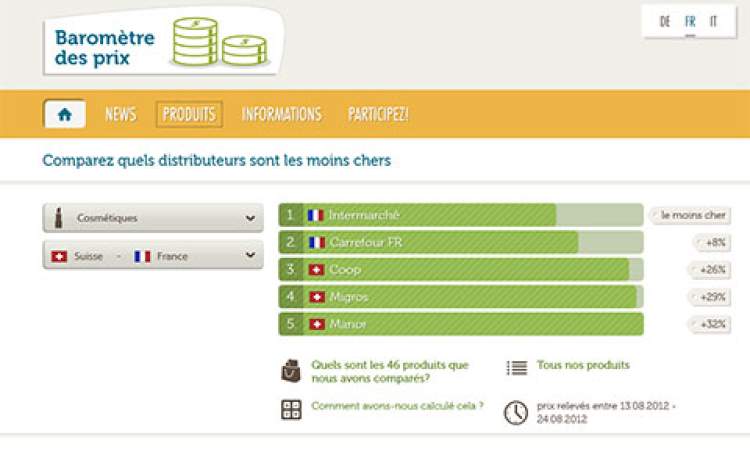This screenshot has width=750, height=450.
Task: Click the Carrefour FR ranking bar
Action: click(461, 242)
